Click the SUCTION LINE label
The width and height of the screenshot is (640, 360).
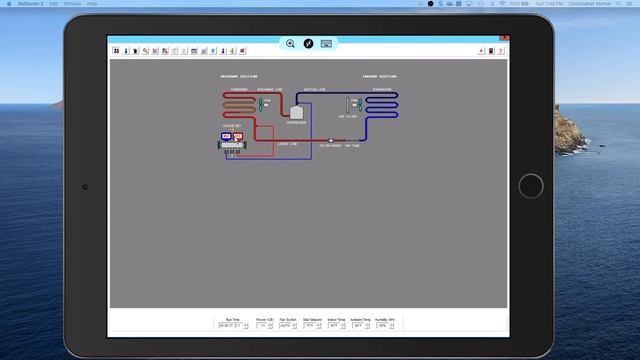[x=315, y=89]
